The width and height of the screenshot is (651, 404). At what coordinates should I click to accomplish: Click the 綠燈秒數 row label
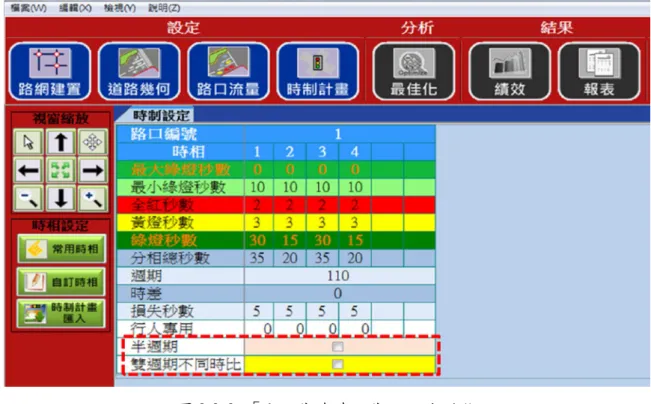pyautogui.click(x=164, y=240)
